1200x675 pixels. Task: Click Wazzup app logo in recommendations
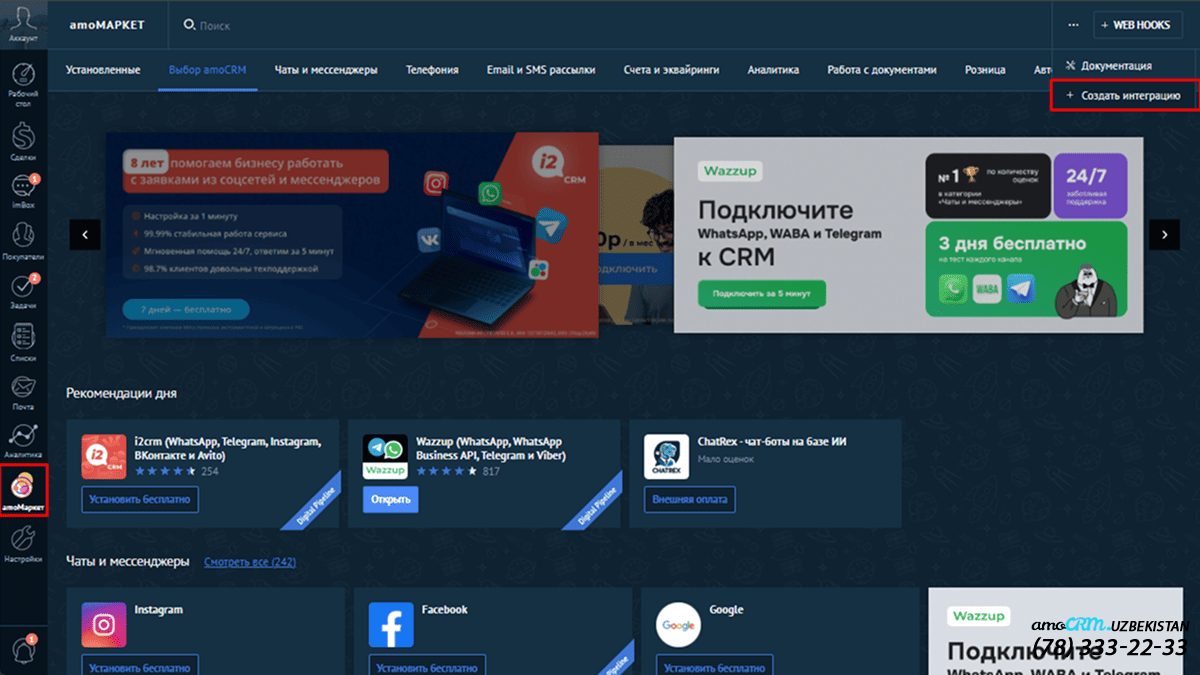tap(384, 457)
